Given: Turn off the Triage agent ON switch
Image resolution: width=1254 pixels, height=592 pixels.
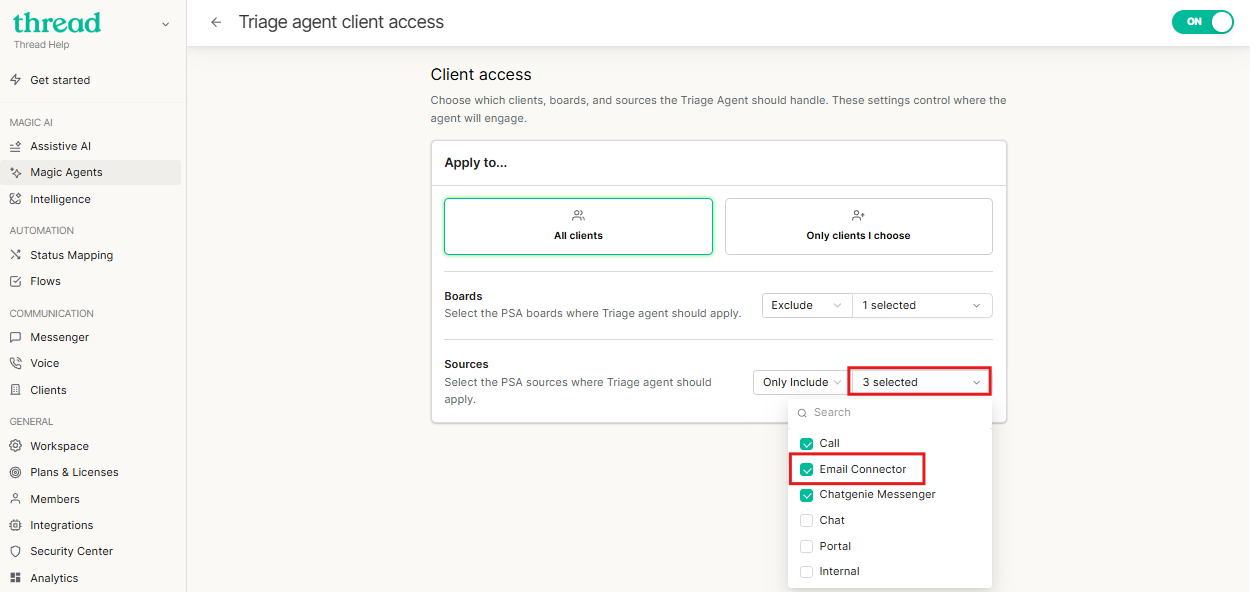Looking at the screenshot, I should click(1203, 22).
